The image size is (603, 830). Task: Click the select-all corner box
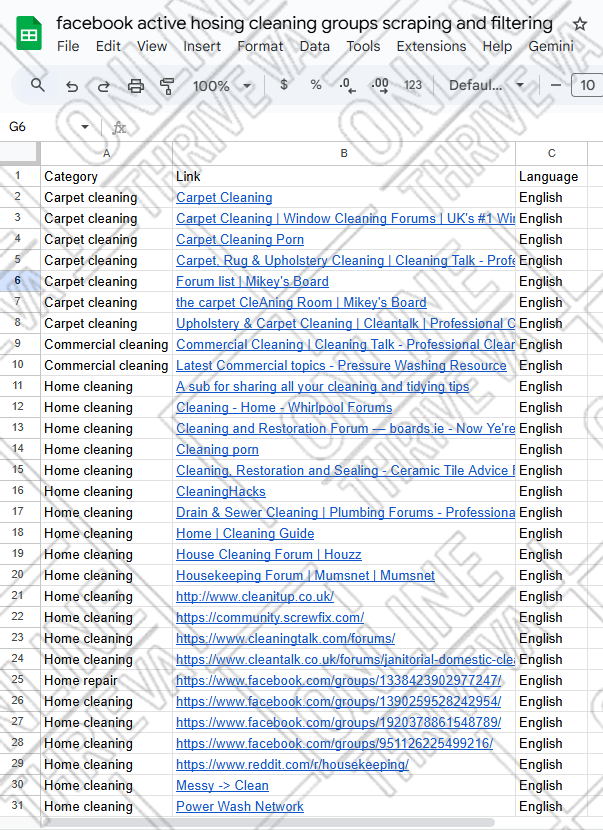tap(20, 154)
